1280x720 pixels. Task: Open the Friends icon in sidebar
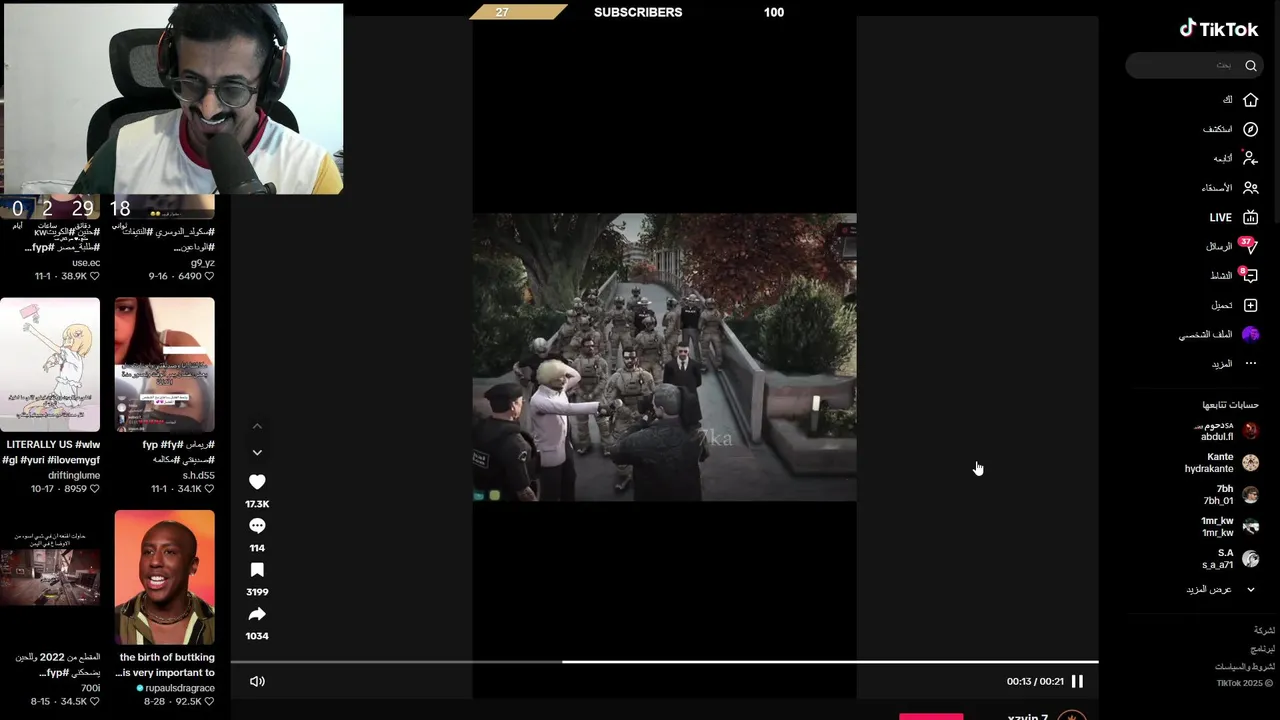click(x=1250, y=187)
